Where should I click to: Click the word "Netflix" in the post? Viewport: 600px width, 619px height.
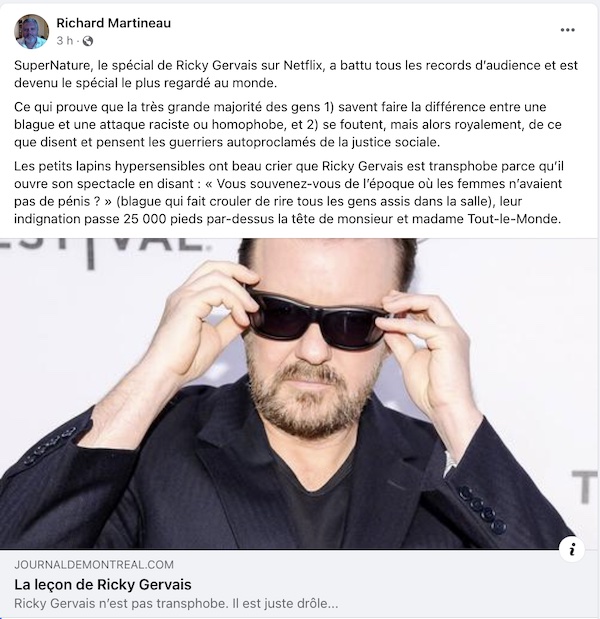[304, 65]
